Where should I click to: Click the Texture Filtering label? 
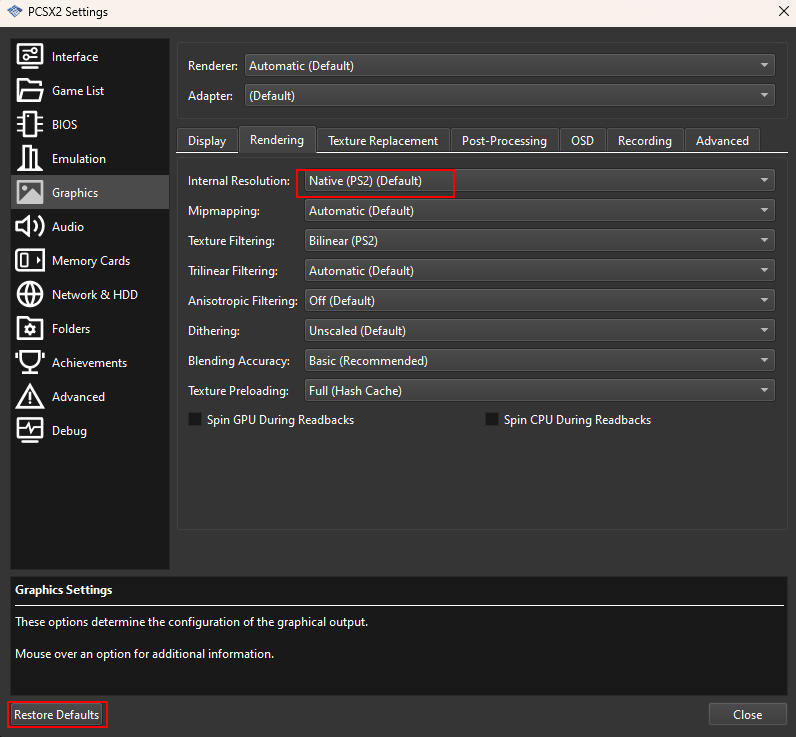tap(231, 241)
